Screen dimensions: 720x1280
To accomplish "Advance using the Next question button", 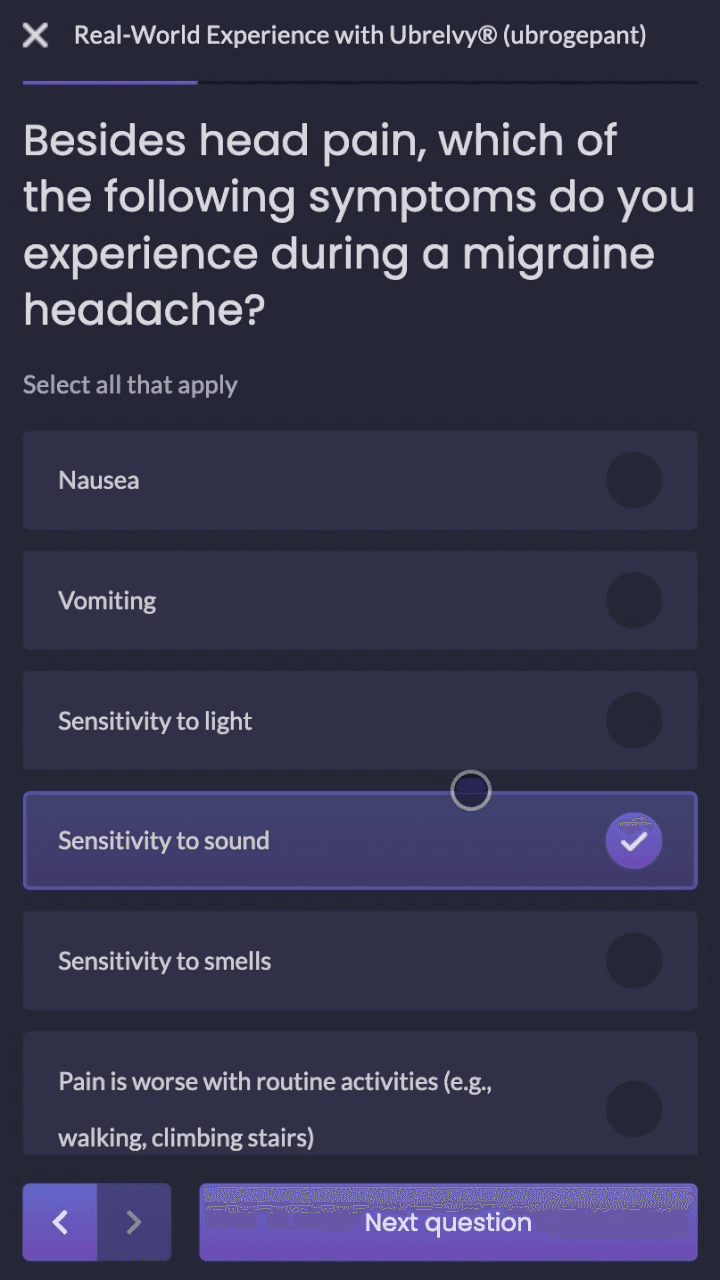I will (x=447, y=1222).
